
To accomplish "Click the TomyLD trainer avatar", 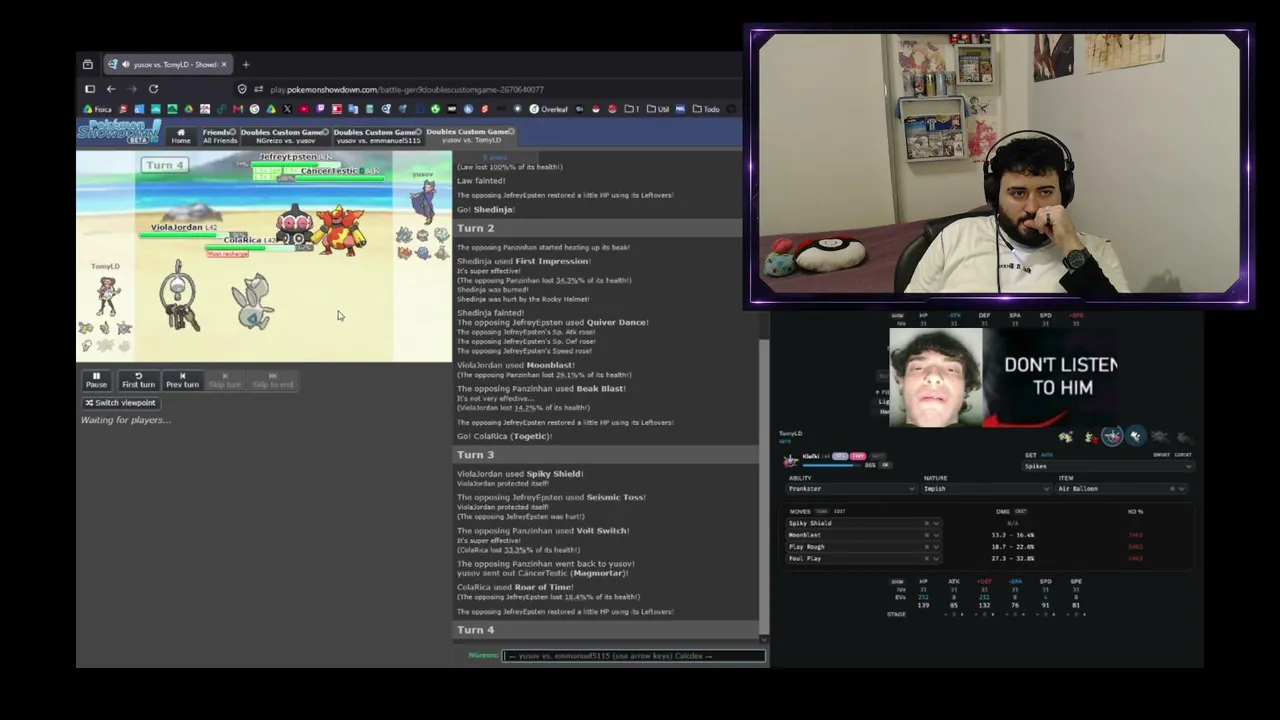I will coord(106,296).
